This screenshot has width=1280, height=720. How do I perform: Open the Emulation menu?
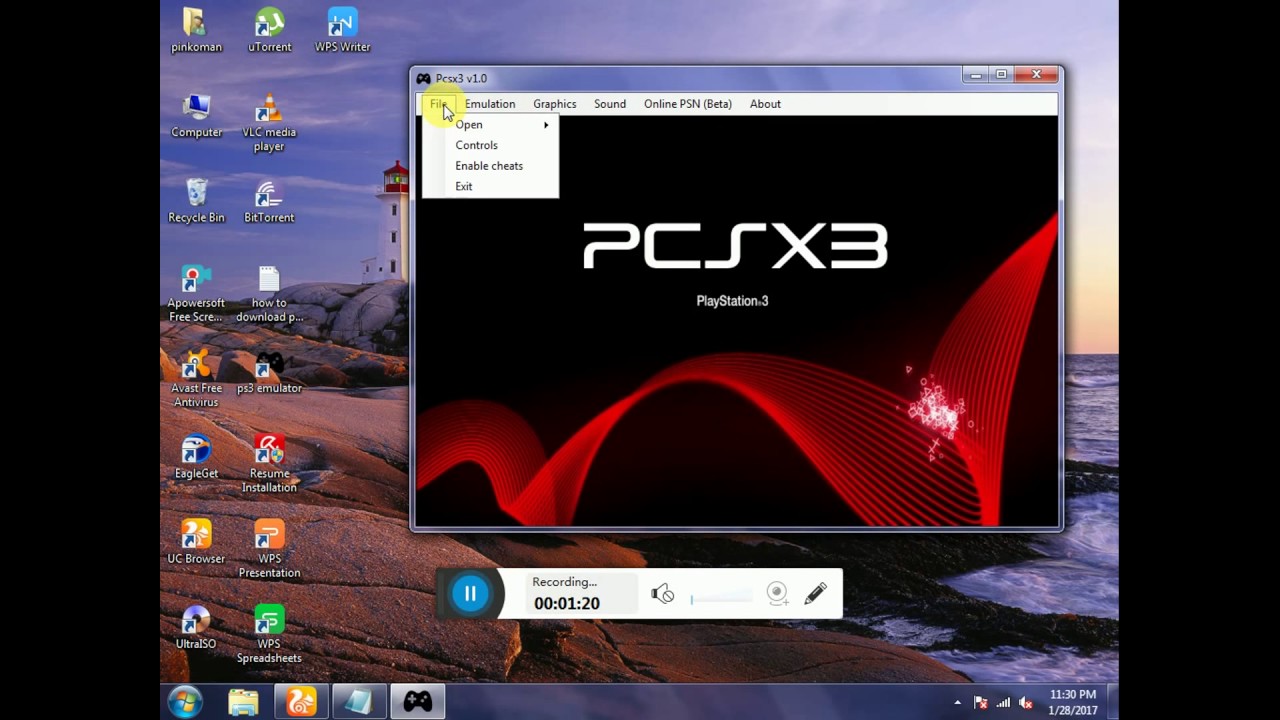click(x=490, y=104)
